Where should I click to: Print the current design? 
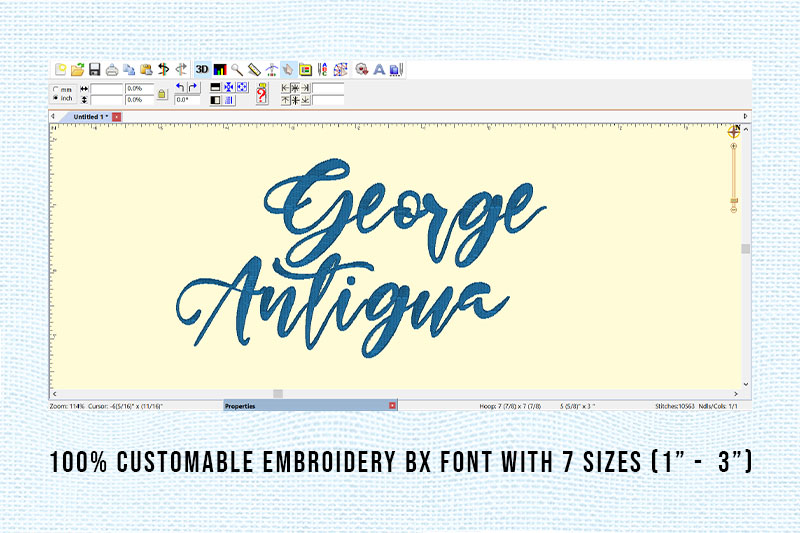tap(112, 69)
